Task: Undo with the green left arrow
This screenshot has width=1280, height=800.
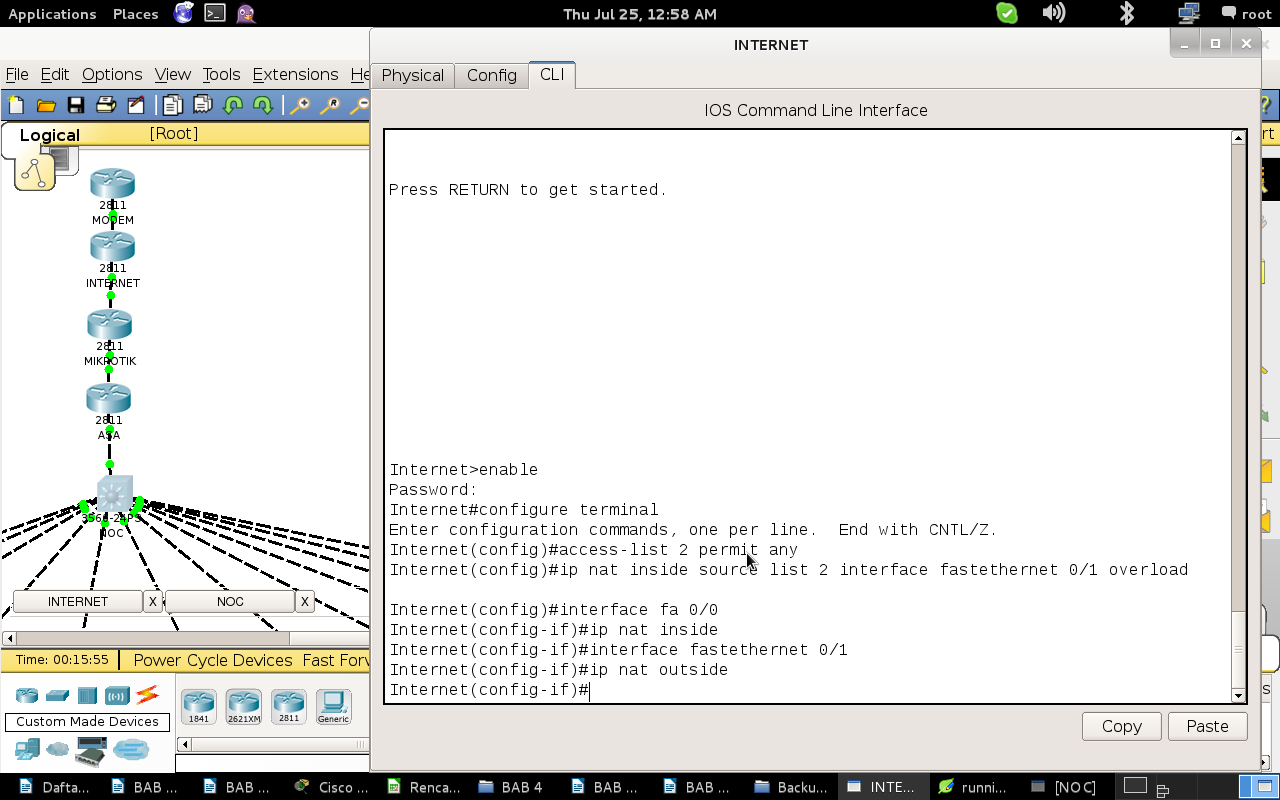Action: [233, 105]
